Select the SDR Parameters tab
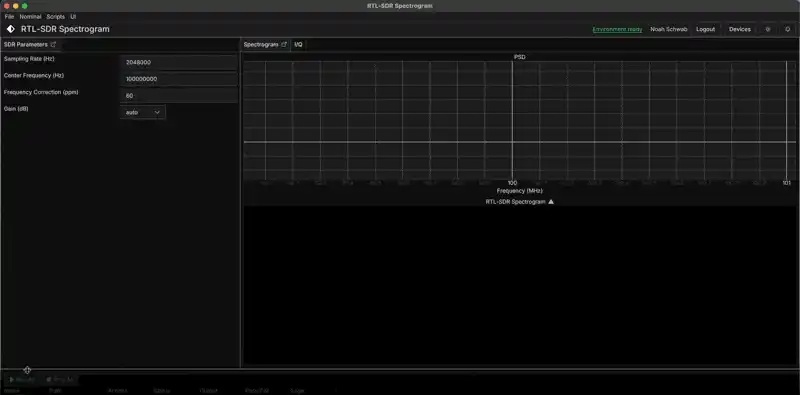This screenshot has width=800, height=395. [26, 44]
